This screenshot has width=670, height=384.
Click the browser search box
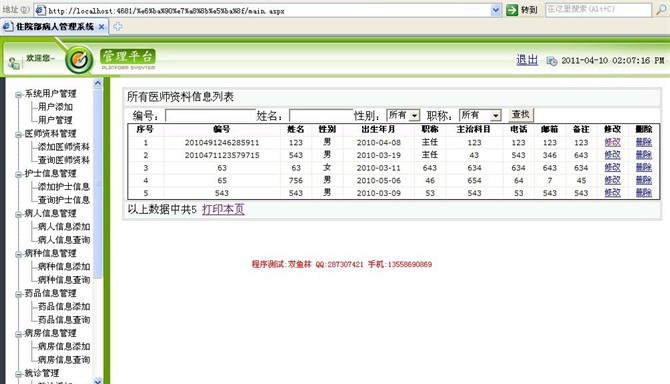tap(598, 9)
